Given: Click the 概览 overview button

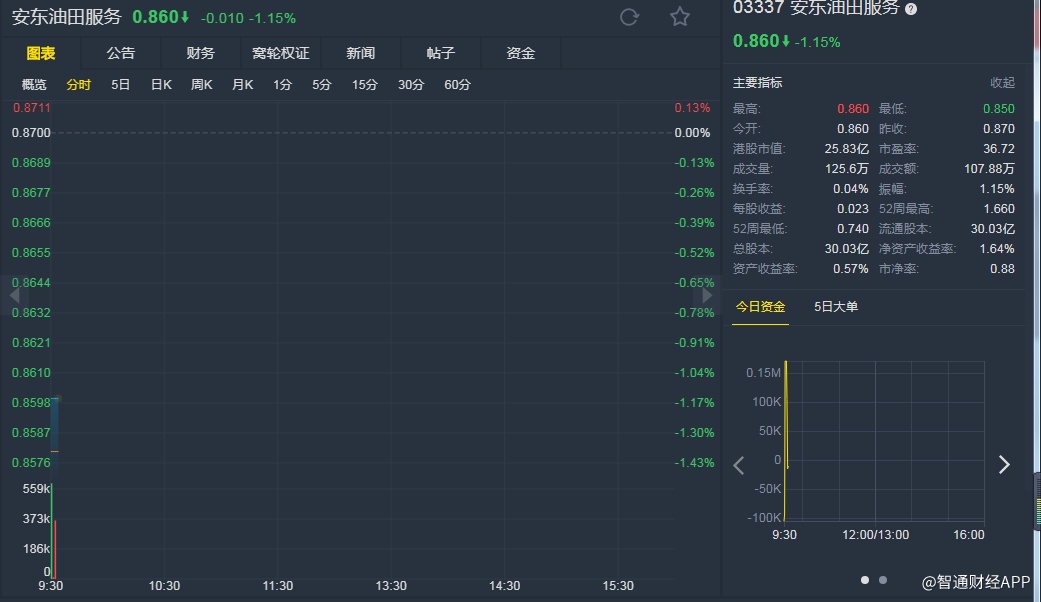Looking at the screenshot, I should (34, 85).
